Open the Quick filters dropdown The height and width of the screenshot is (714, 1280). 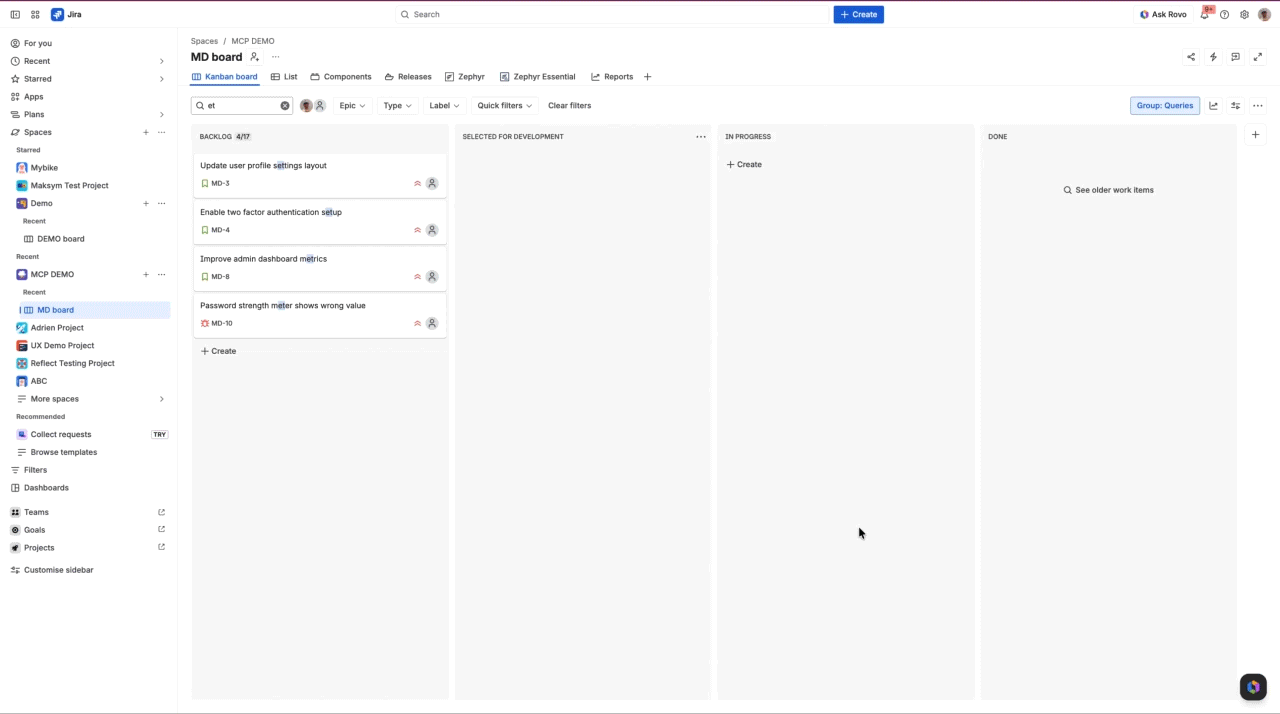[x=505, y=106]
